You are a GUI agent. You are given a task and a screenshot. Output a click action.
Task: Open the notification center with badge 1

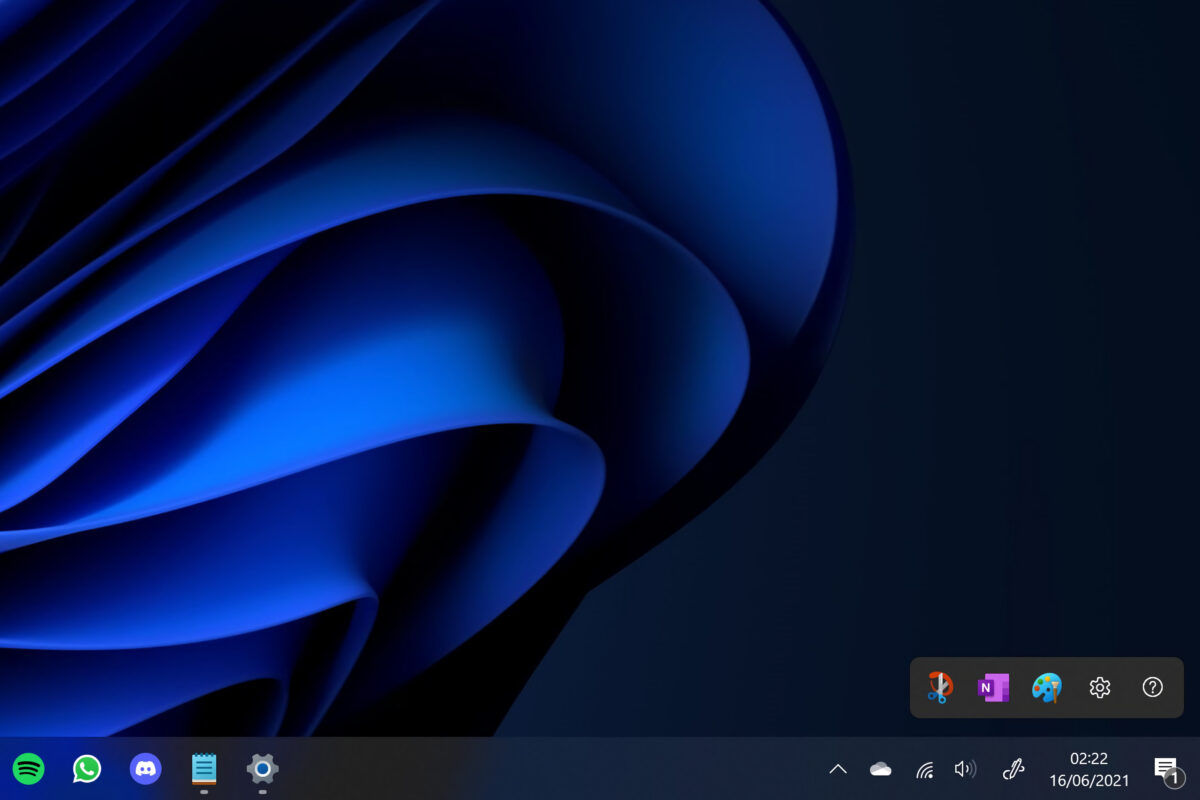coord(1166,770)
